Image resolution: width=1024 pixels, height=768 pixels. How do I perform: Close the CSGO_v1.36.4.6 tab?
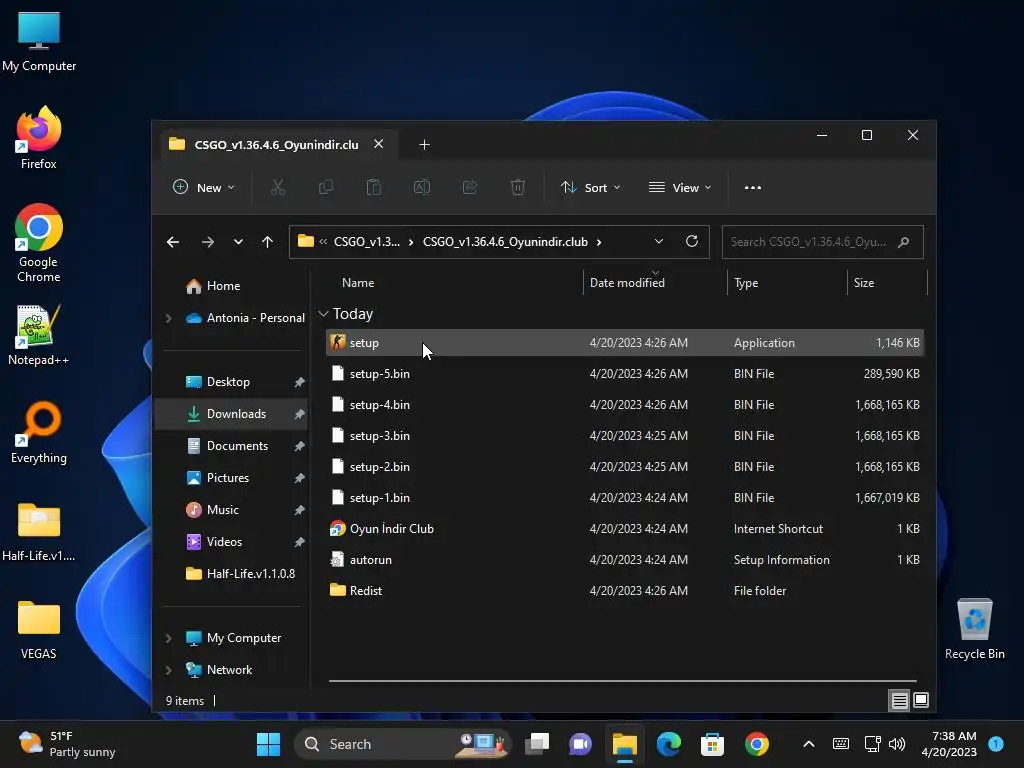point(378,144)
